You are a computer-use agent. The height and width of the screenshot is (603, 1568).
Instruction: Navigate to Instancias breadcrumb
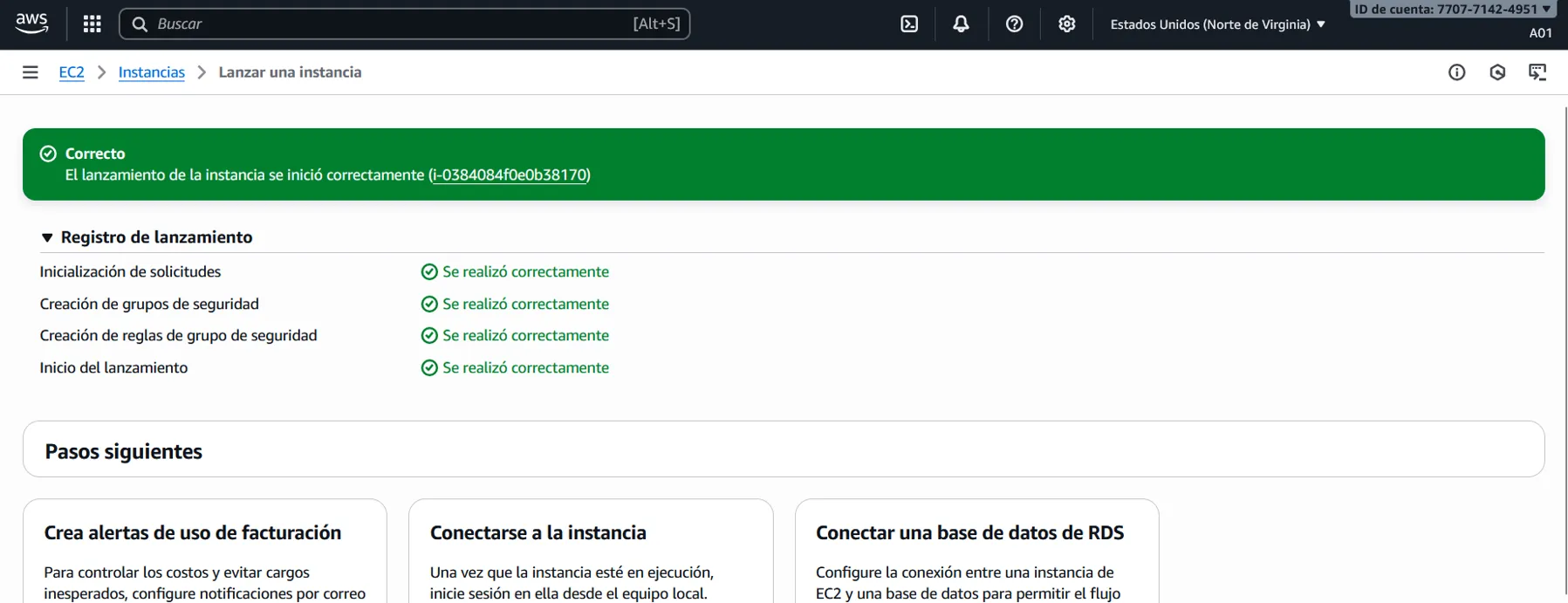click(151, 72)
